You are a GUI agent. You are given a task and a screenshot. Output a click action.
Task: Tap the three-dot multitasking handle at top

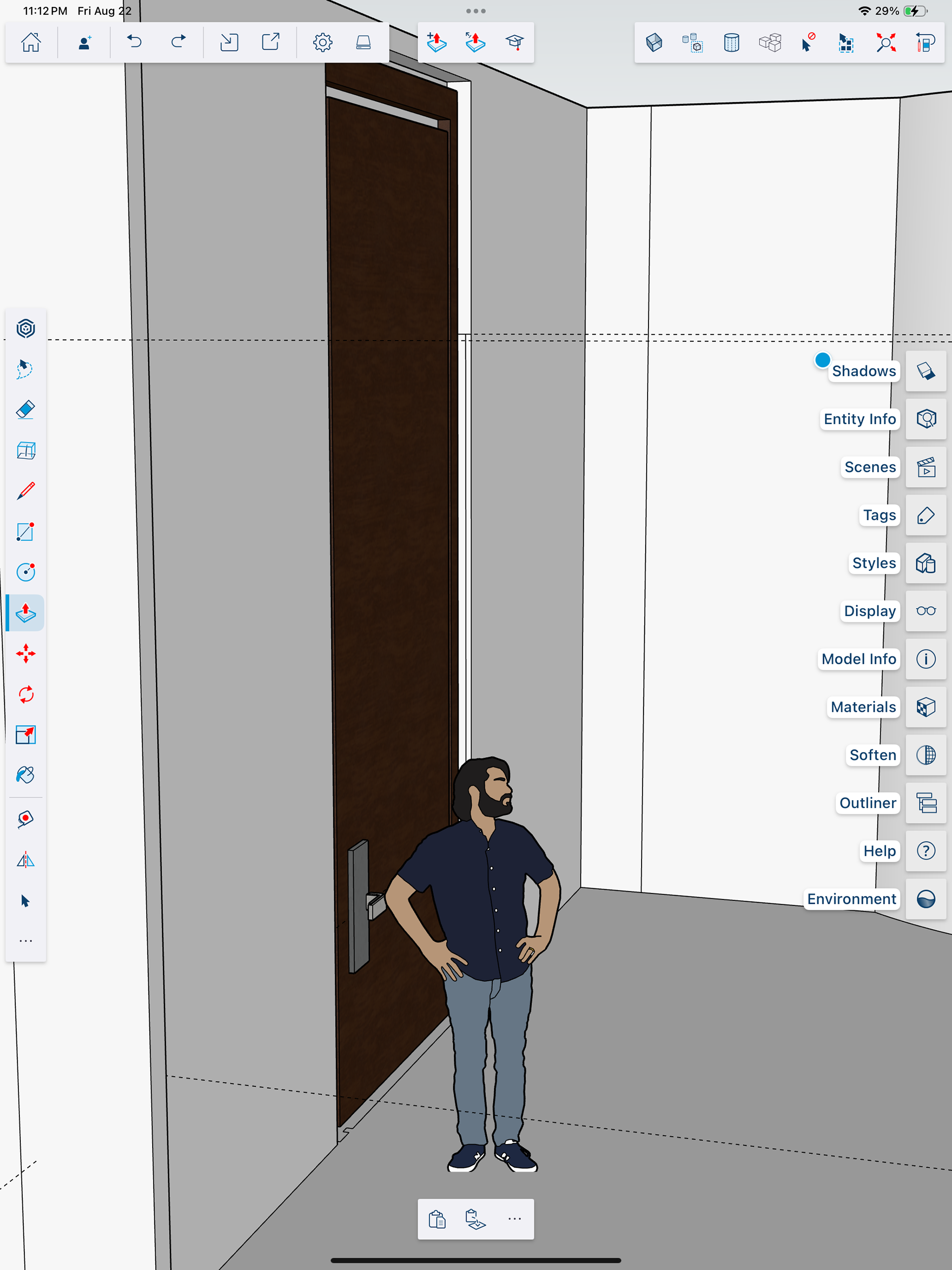tap(476, 11)
